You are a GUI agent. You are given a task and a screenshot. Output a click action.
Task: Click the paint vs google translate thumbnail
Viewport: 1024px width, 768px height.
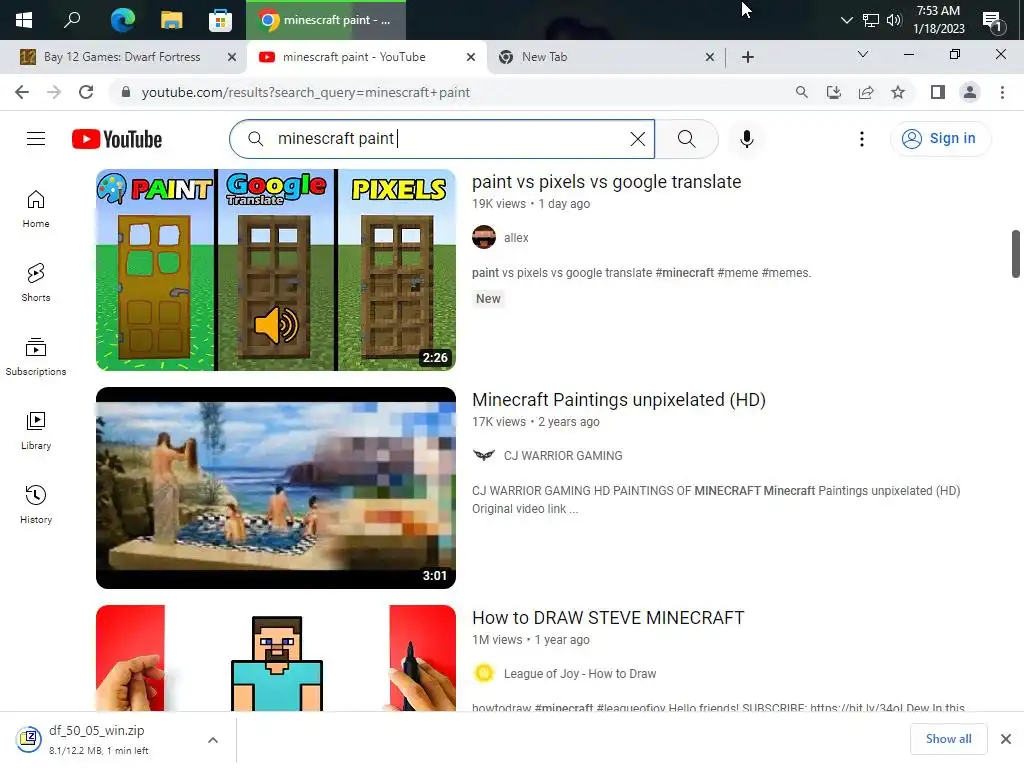click(276, 270)
